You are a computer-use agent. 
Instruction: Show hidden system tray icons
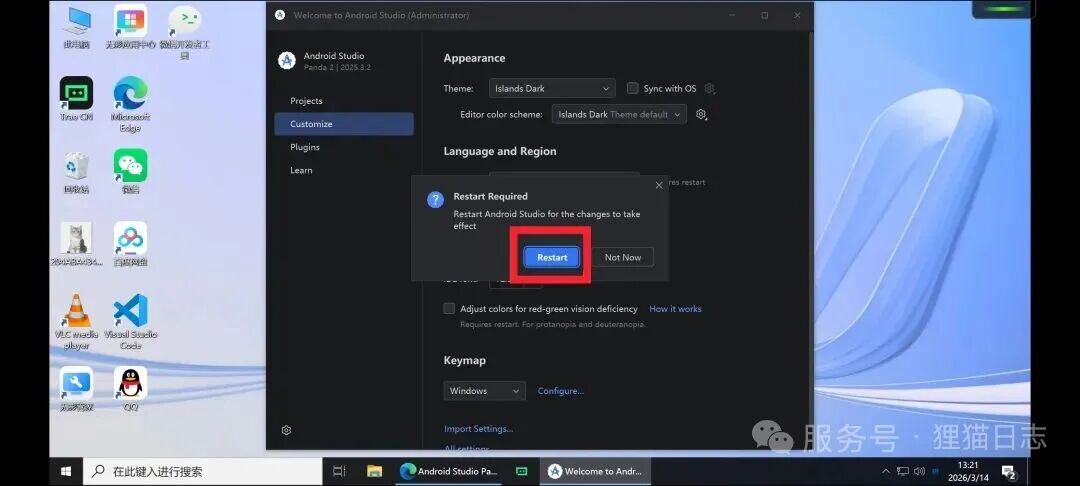click(x=886, y=472)
